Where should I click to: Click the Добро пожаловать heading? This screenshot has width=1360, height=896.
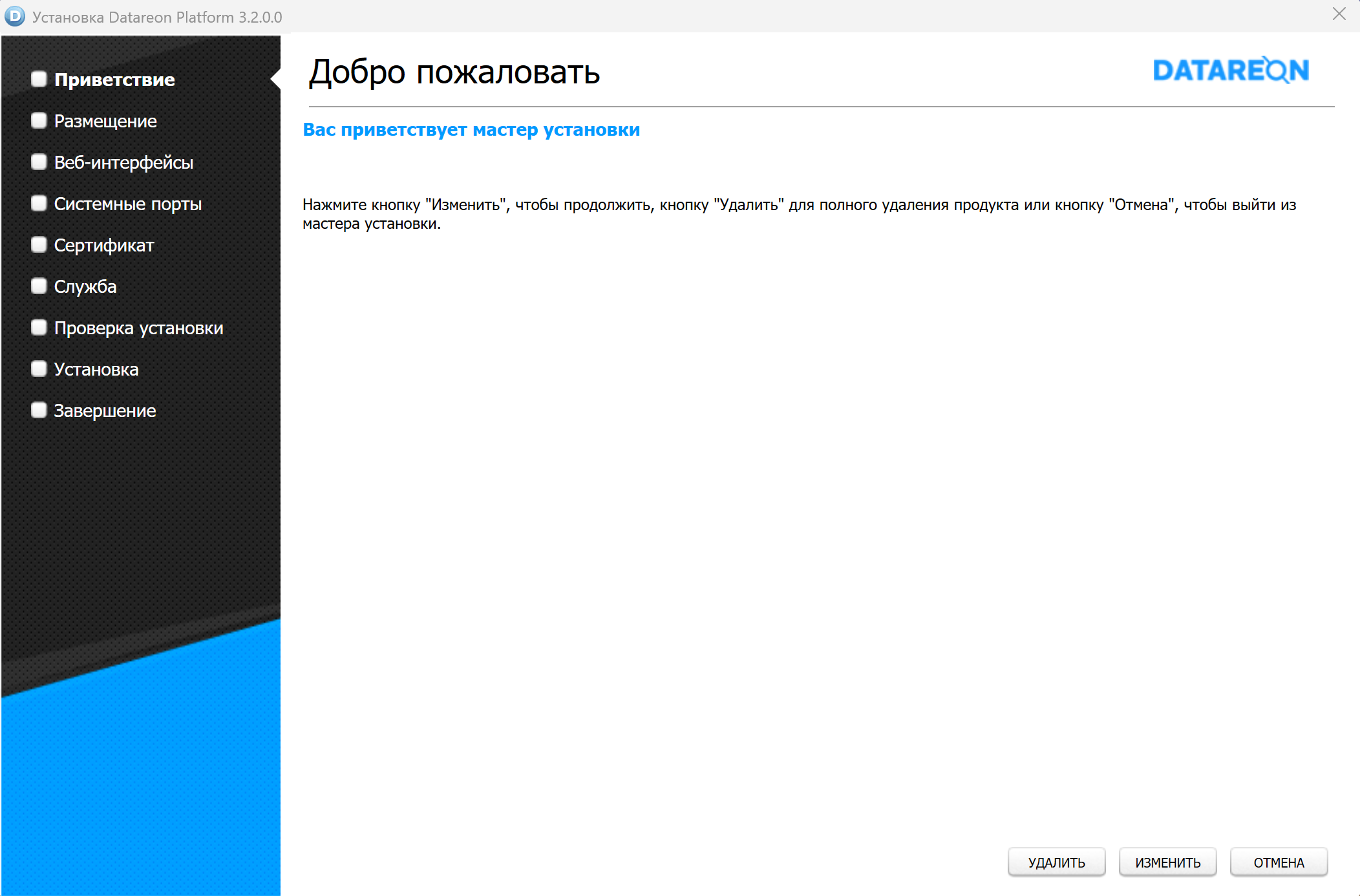coord(454,72)
